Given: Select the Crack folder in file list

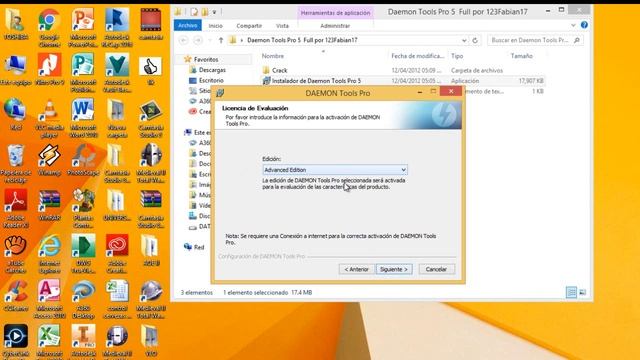Looking at the screenshot, I should click(x=280, y=70).
